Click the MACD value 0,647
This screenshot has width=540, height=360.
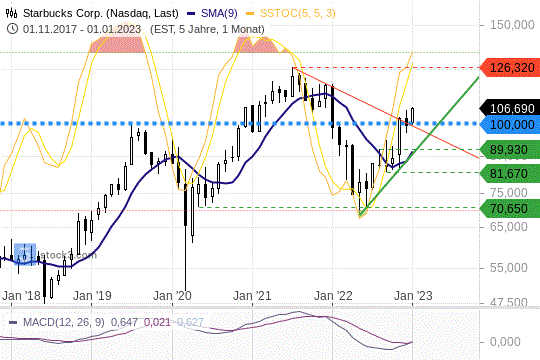(x=124, y=322)
